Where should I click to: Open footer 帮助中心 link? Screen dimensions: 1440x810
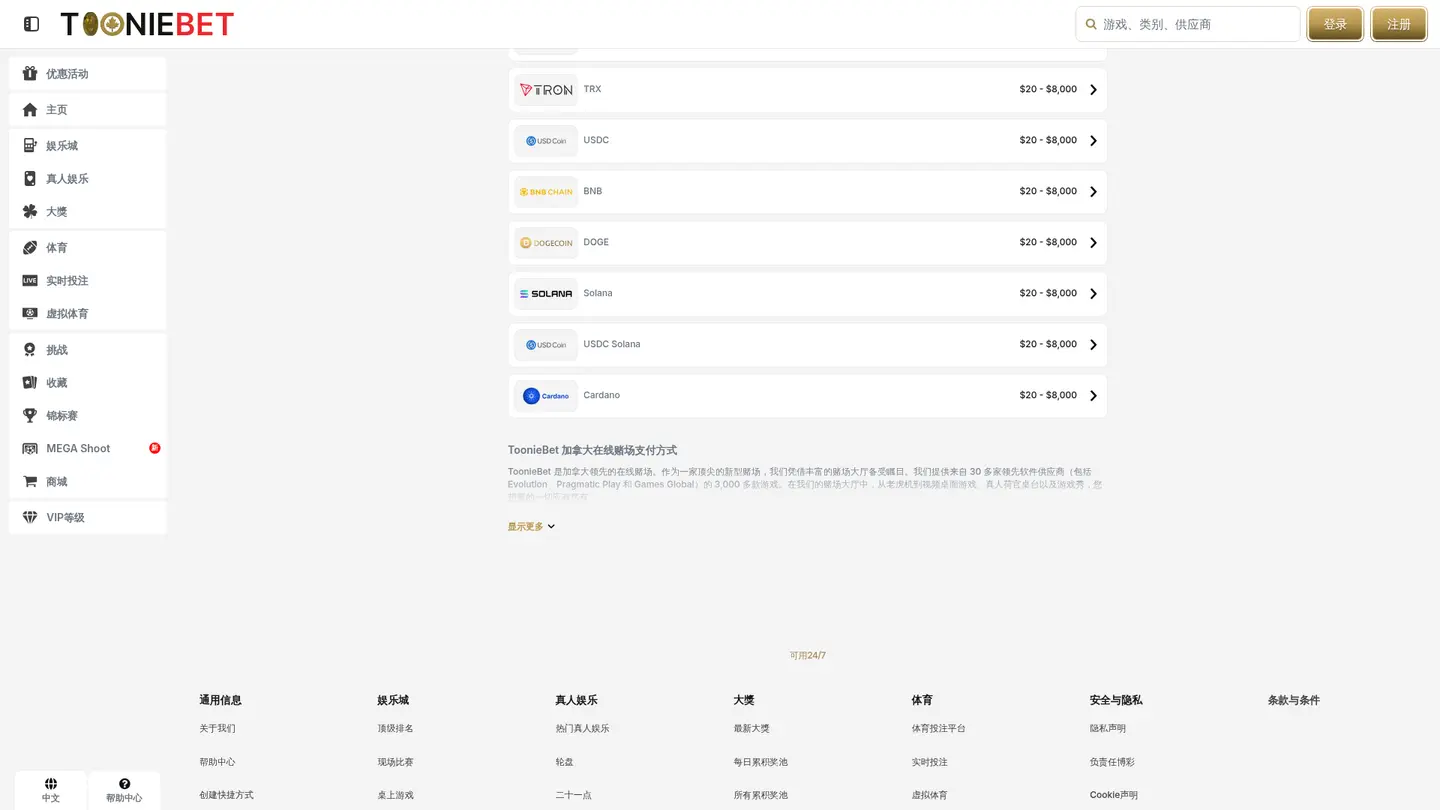(217, 762)
